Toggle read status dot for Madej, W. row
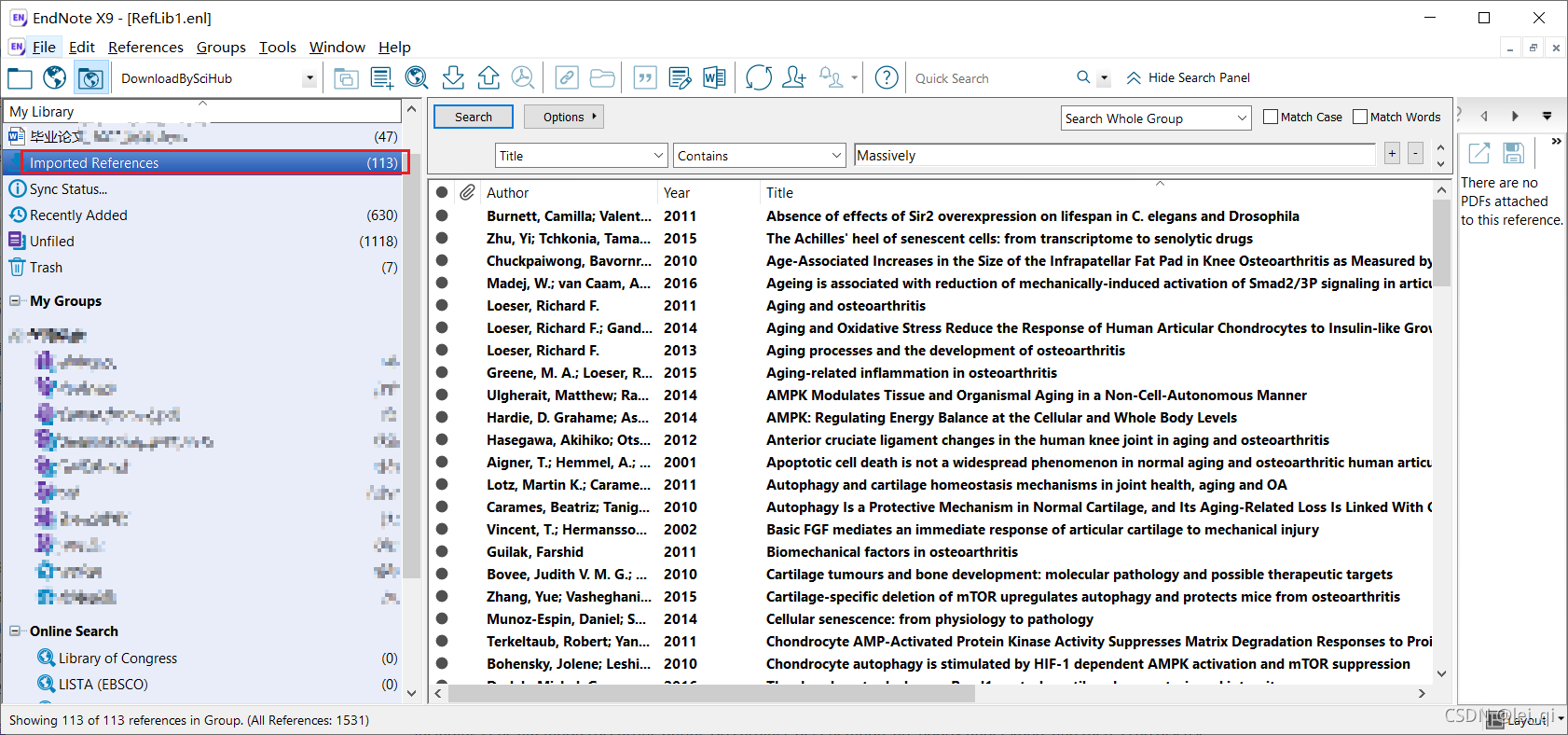 (442, 283)
